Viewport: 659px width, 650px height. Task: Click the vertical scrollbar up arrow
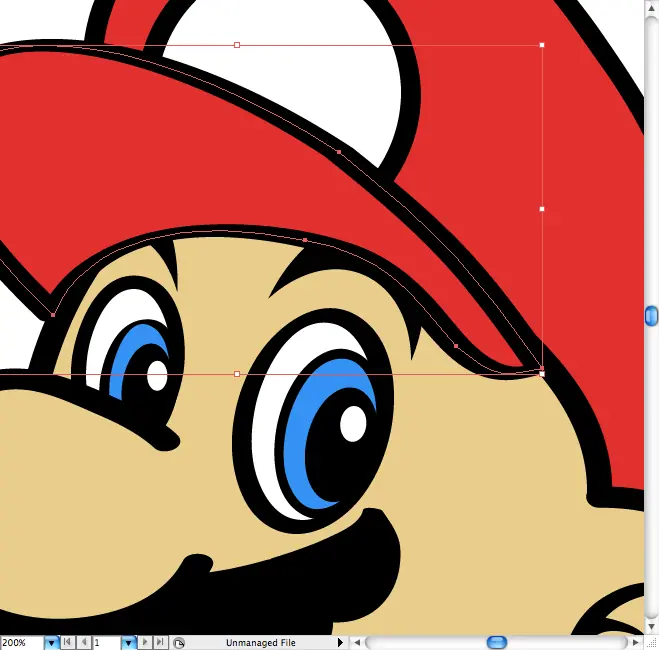point(651,8)
